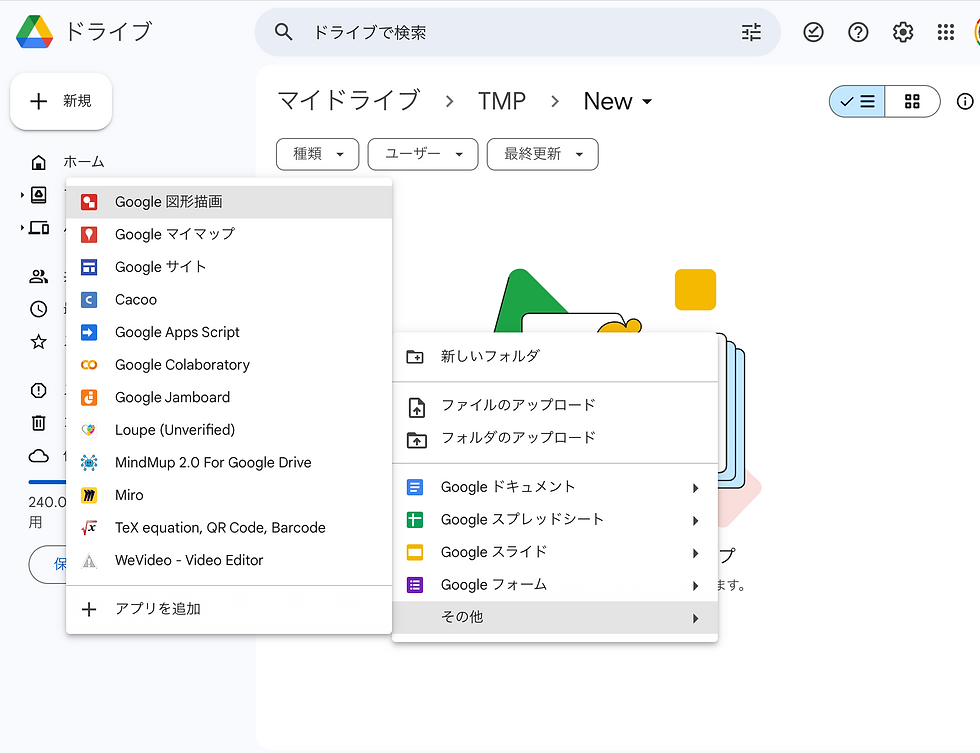Click the Starred star icon
980x753 pixels.
(x=39, y=341)
